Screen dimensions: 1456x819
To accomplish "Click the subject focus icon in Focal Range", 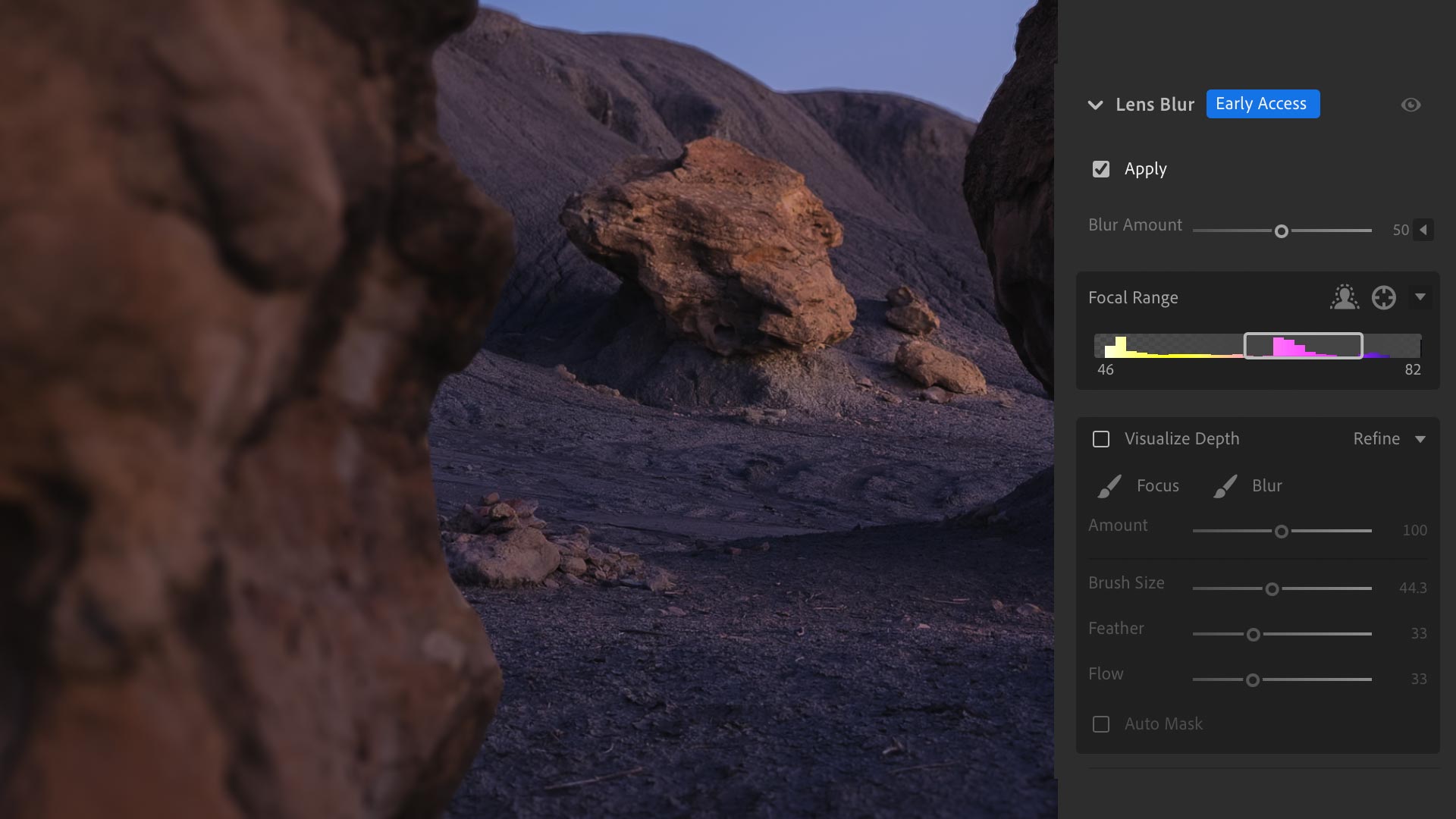I will click(1344, 297).
